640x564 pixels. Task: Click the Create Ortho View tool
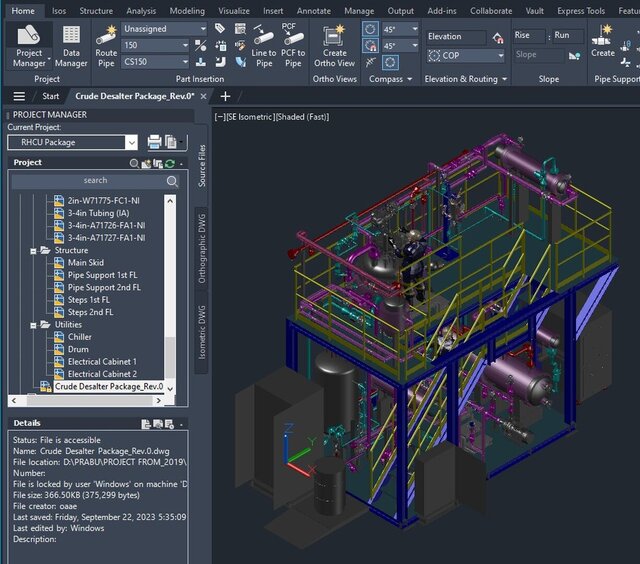pyautogui.click(x=334, y=46)
